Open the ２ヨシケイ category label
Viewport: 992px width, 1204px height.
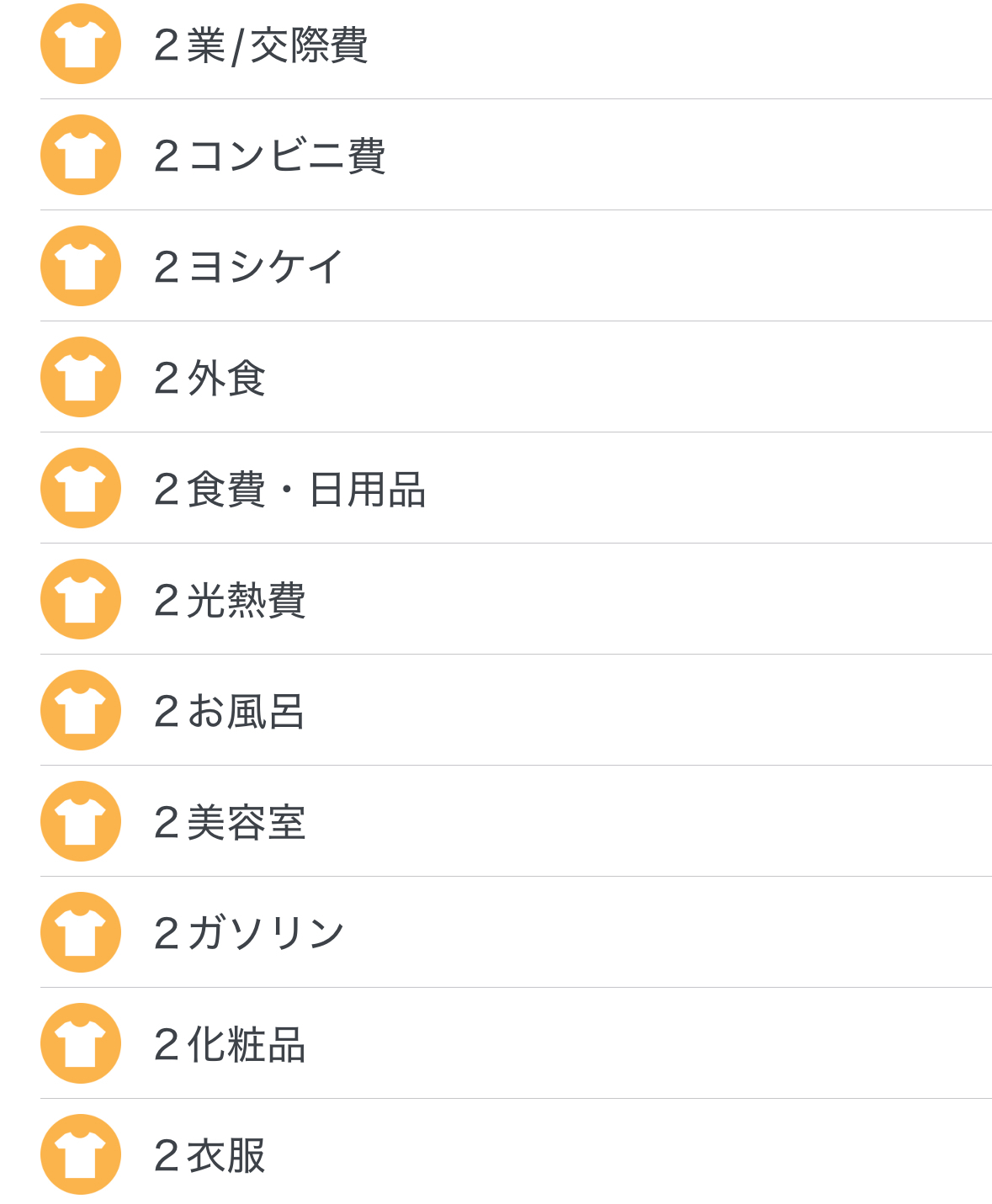249,268
